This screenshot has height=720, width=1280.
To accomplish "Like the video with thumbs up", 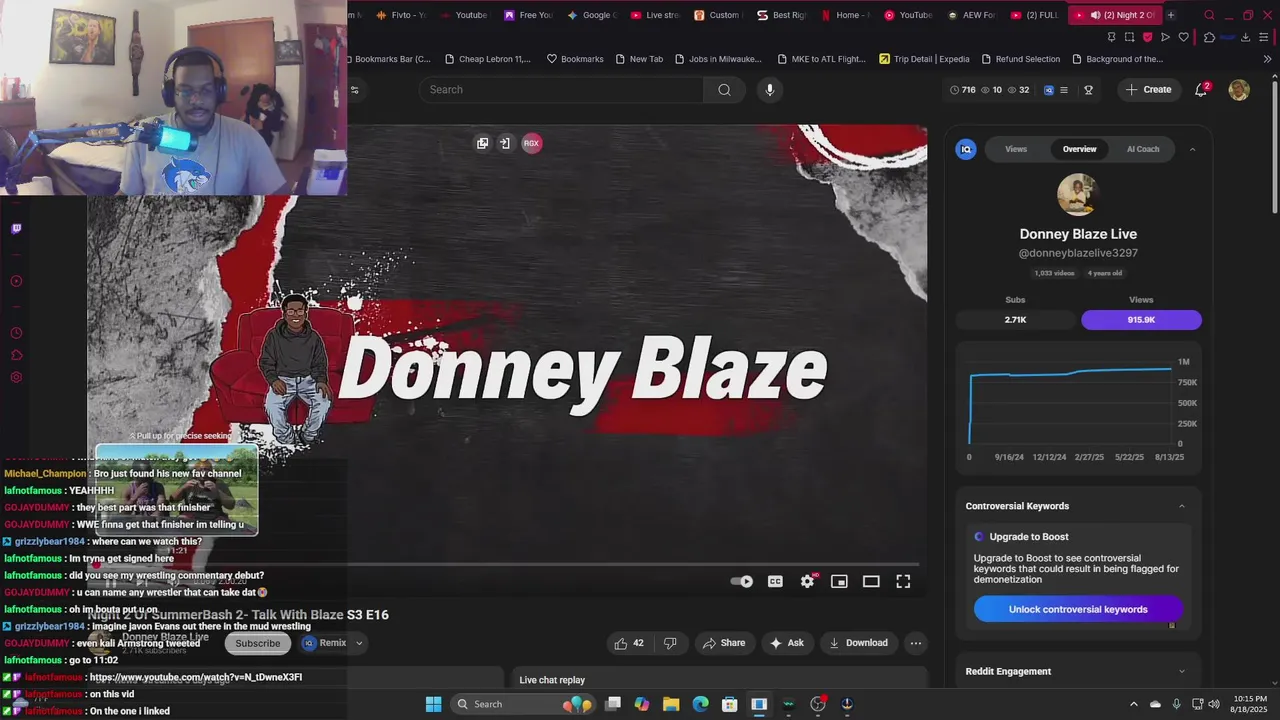I will point(630,643).
